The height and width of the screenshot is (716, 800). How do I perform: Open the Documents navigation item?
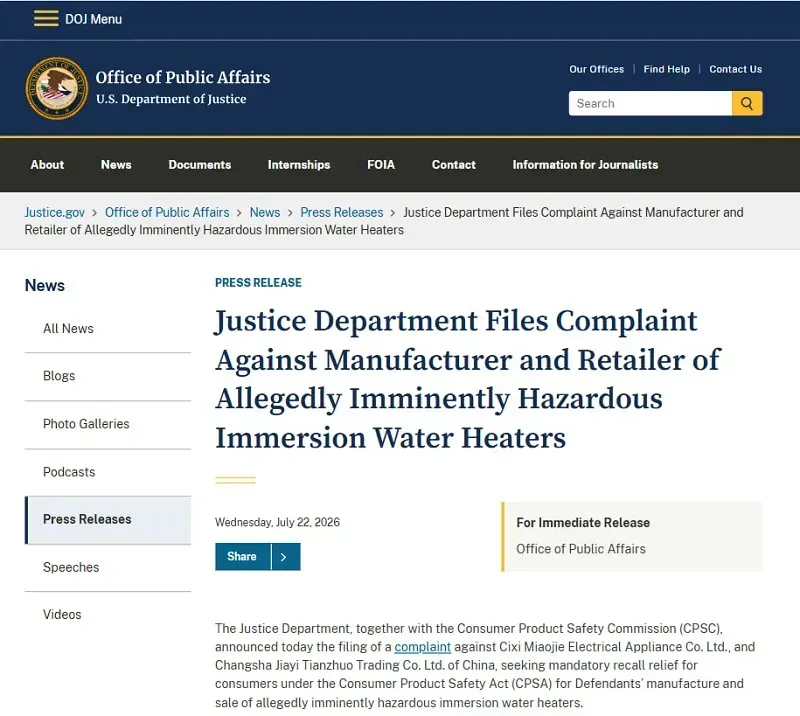[x=199, y=165]
